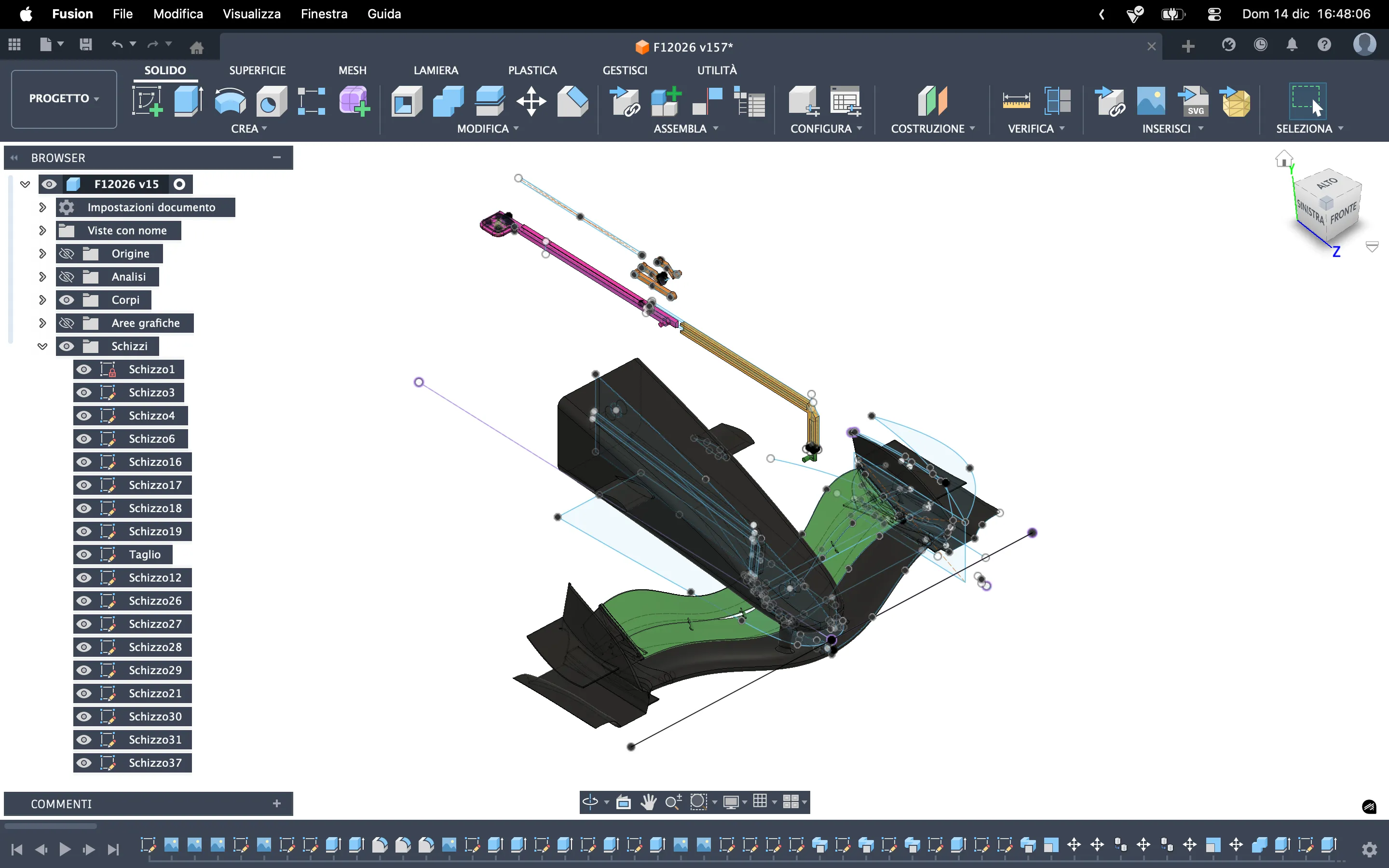Expand the Corpi folder

click(x=42, y=299)
